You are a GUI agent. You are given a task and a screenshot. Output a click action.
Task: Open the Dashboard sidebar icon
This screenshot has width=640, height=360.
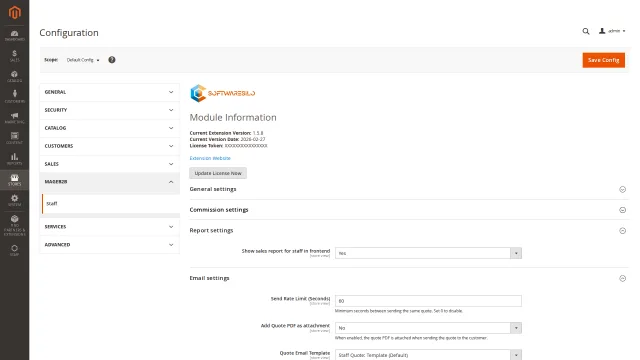click(x=15, y=36)
